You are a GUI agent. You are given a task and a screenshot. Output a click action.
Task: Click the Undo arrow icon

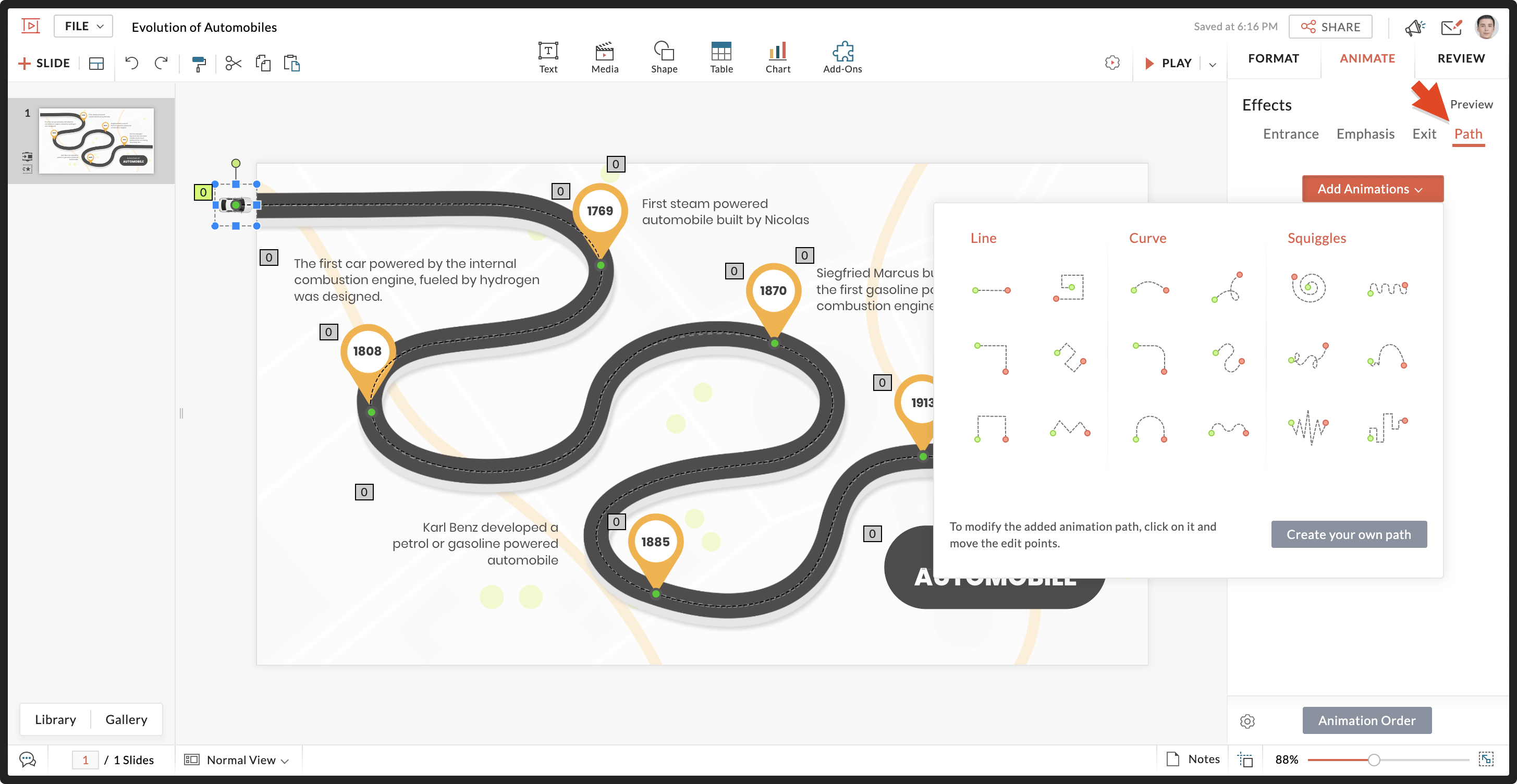coord(131,63)
